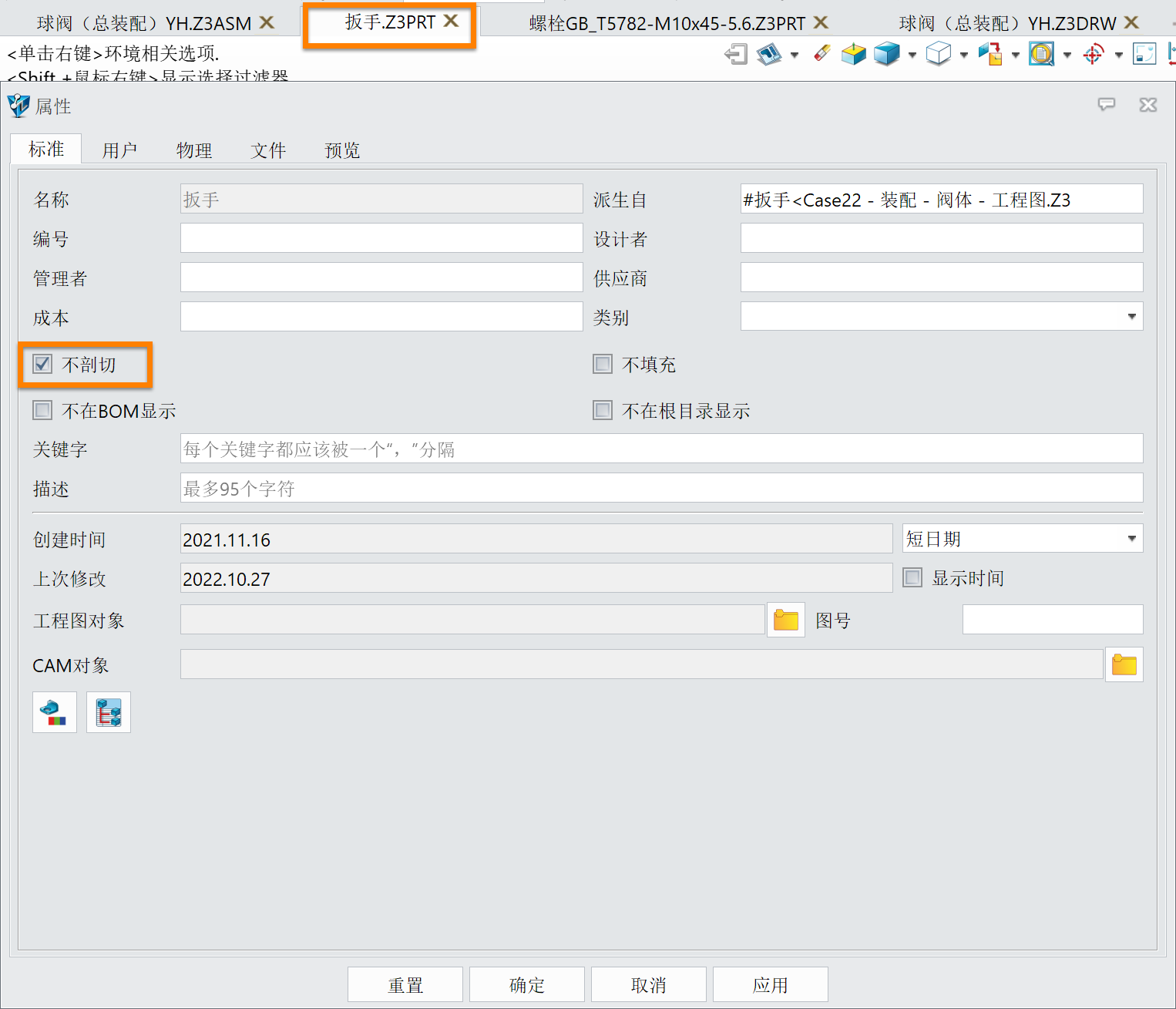Click the comment bubble icon in 属性 title
The width and height of the screenshot is (1176, 1009).
[x=1107, y=104]
